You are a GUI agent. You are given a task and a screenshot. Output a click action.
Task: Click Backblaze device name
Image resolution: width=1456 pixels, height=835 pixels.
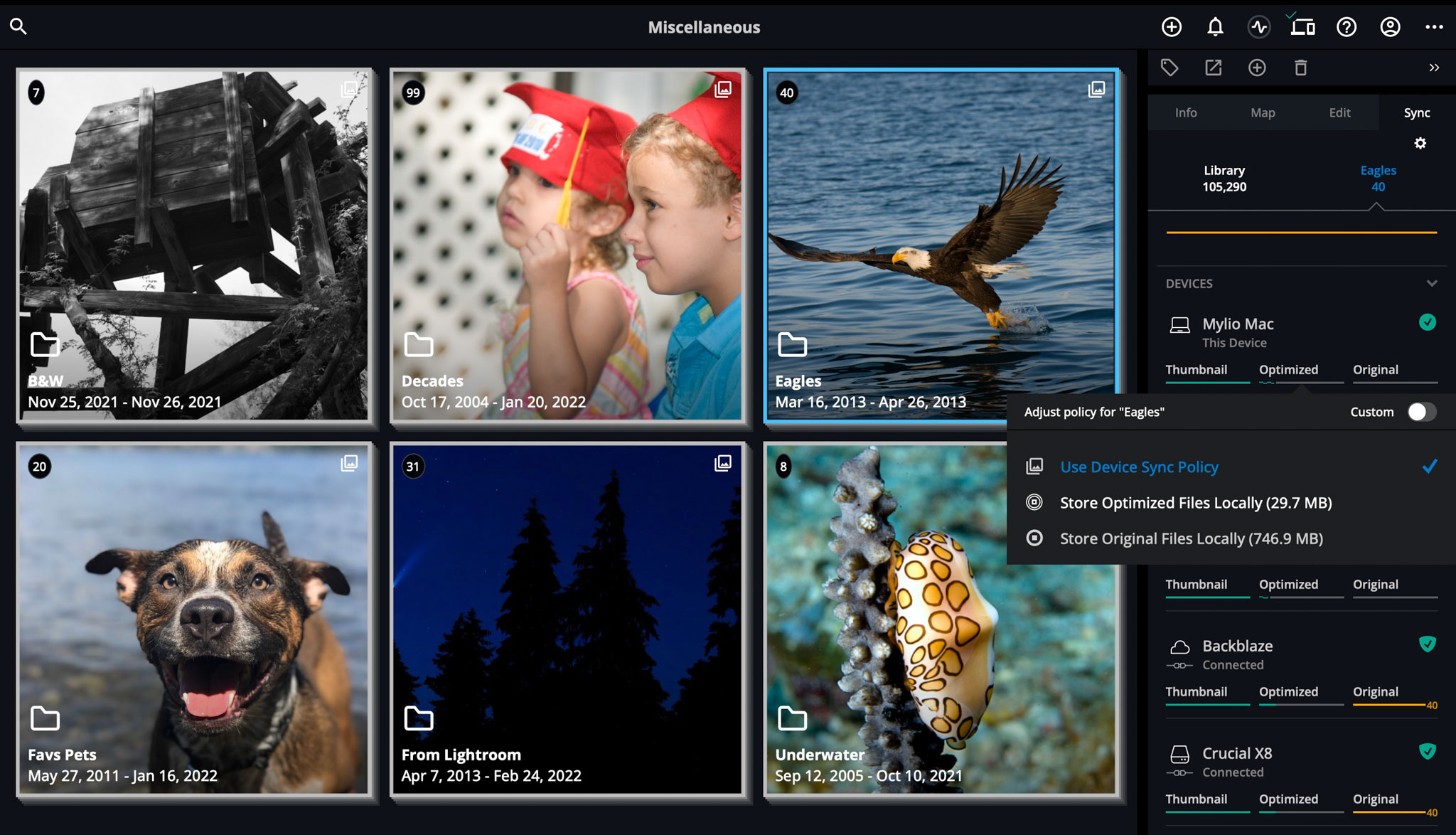point(1237,646)
